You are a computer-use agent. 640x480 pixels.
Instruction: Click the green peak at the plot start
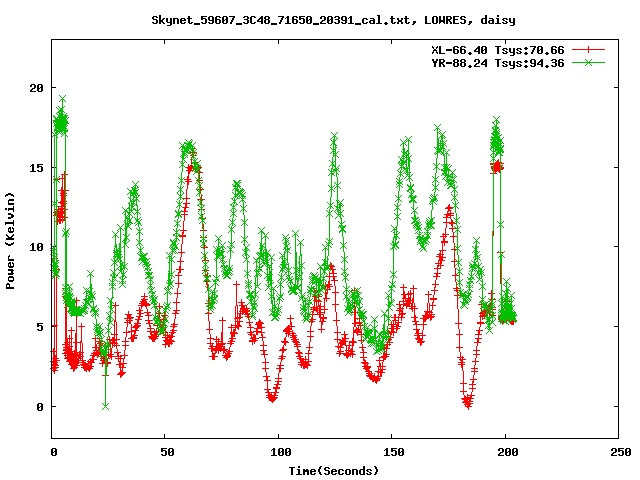coord(62,100)
